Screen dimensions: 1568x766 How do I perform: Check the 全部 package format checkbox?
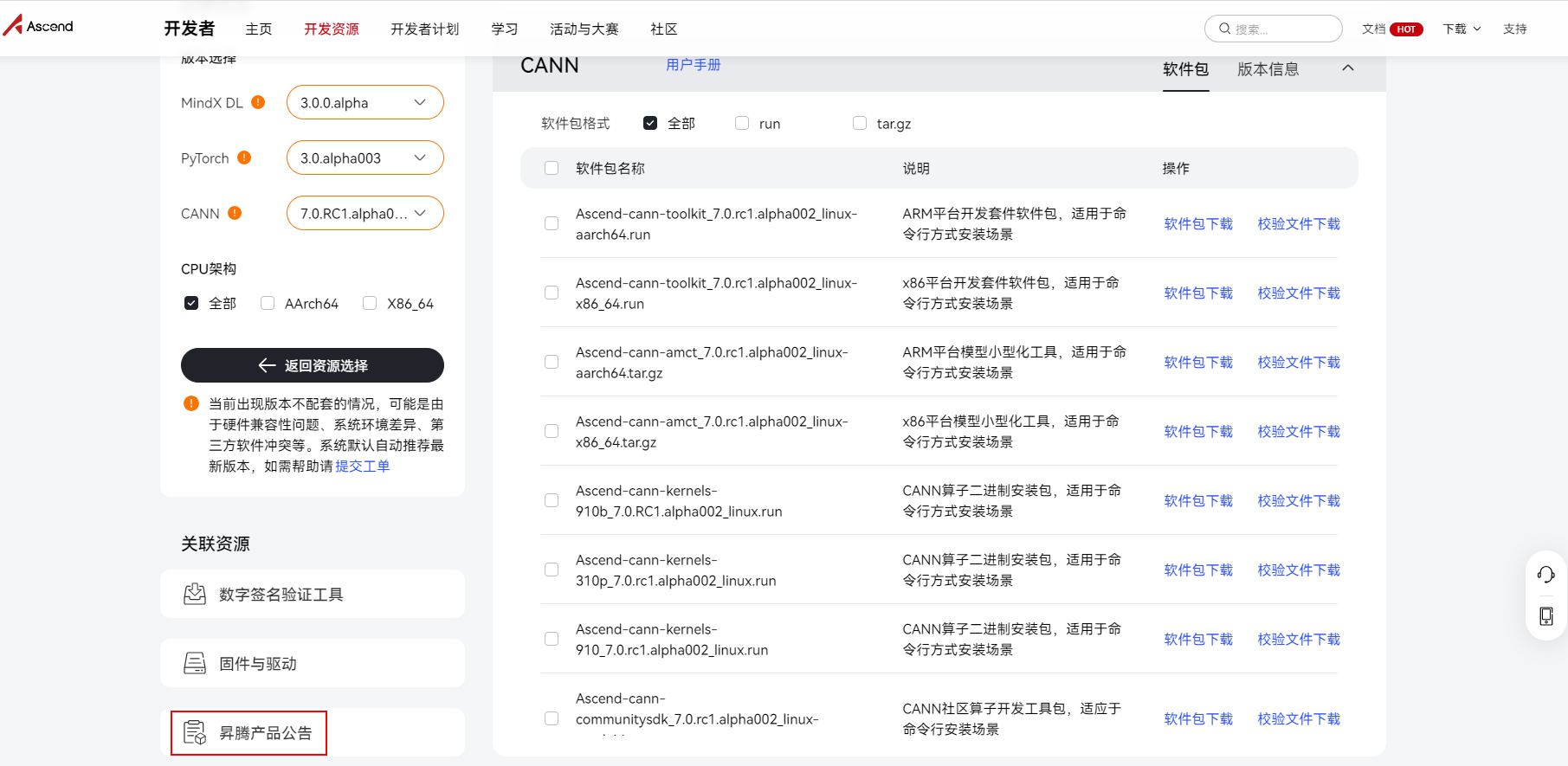tap(650, 123)
